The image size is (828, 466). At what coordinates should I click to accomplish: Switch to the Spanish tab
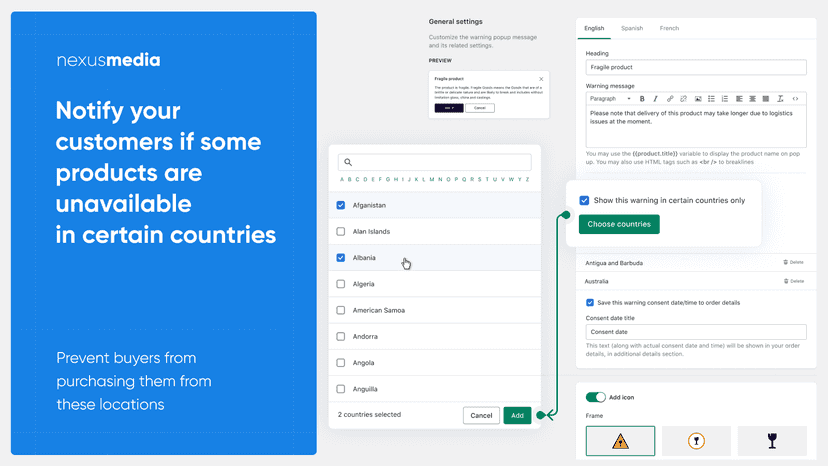[632, 29]
